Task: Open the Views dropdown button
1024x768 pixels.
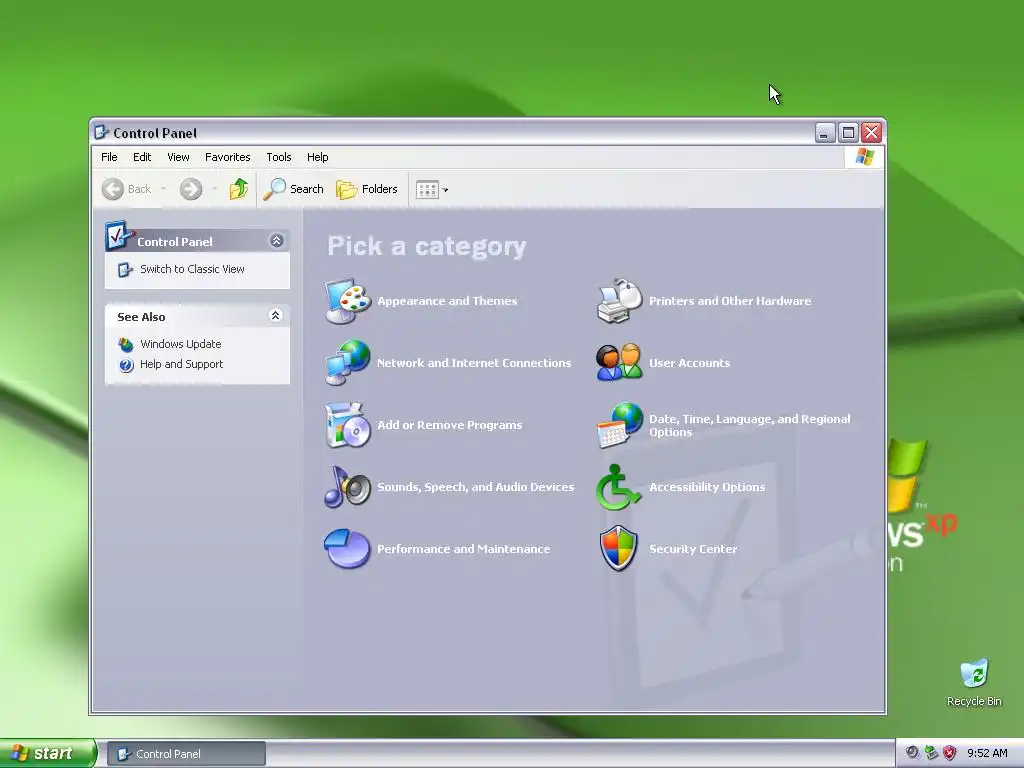Action: [x=432, y=189]
